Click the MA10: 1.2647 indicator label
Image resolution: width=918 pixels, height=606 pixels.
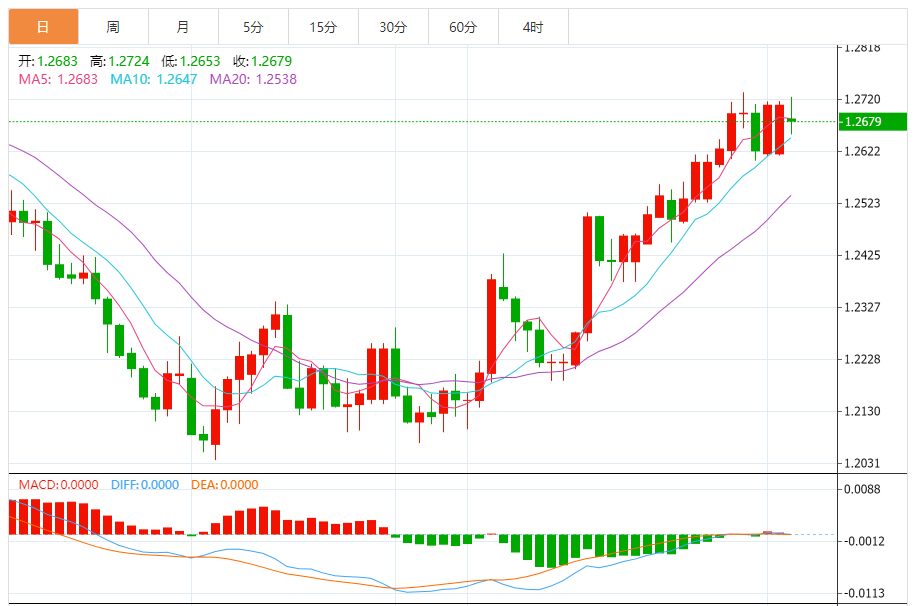[154, 79]
